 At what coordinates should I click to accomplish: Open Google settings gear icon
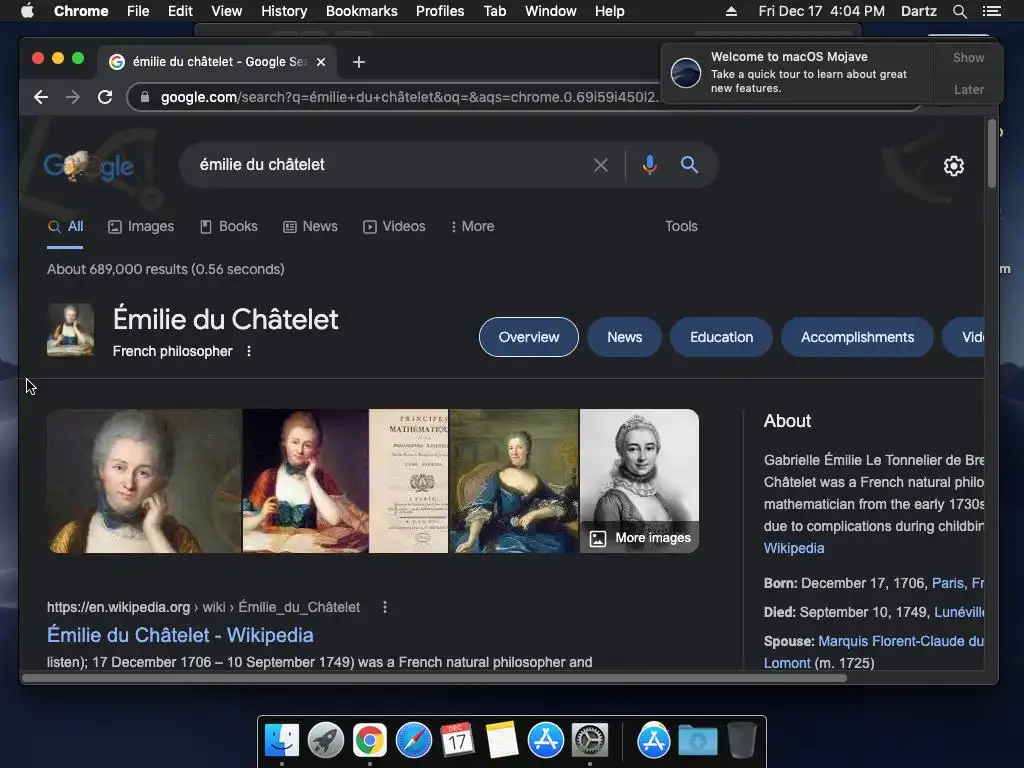[x=953, y=166]
